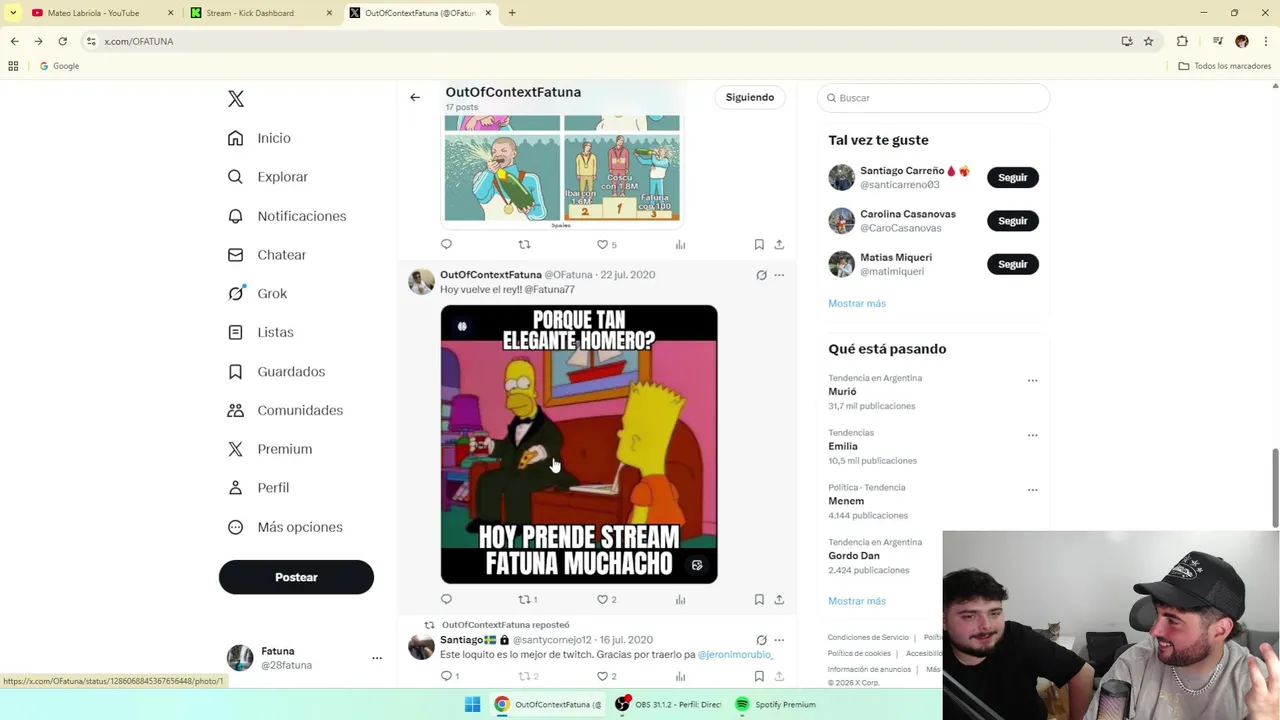Viewport: 1280px width, 720px height.
Task: Click the browser address bar
Action: (600, 41)
